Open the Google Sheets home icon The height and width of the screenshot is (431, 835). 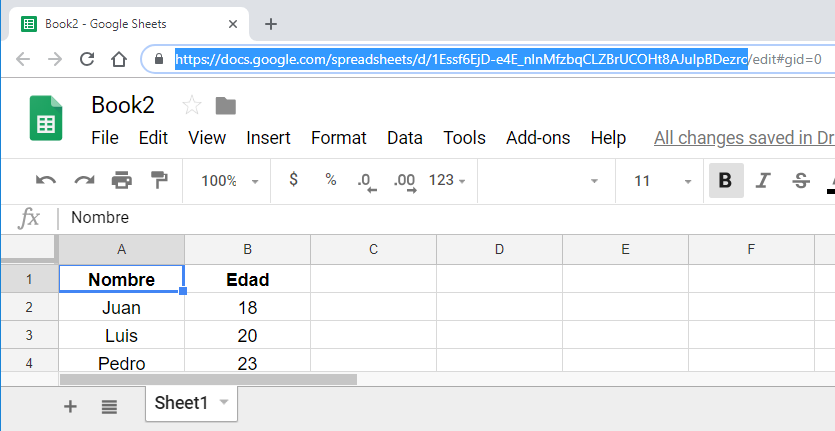(x=46, y=119)
